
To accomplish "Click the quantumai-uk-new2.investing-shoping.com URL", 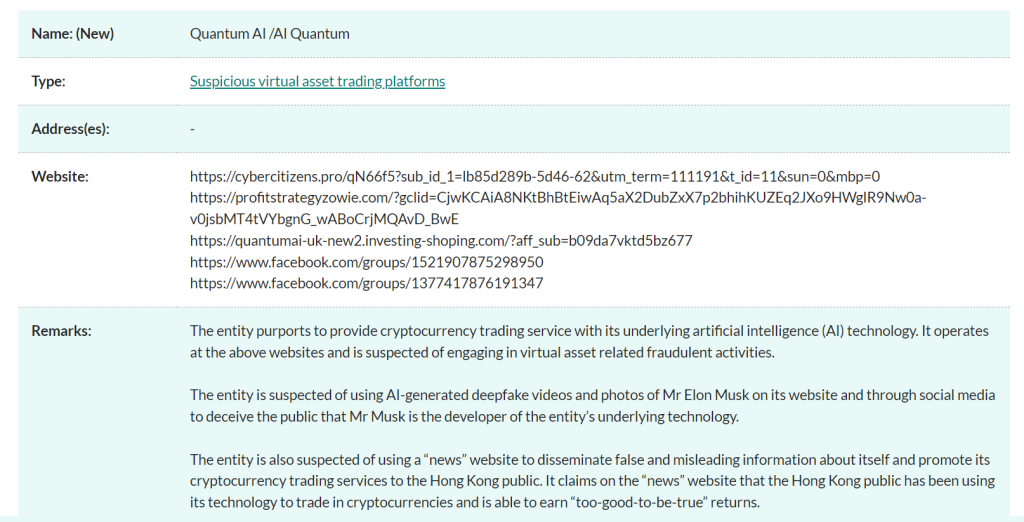I will coord(440,241).
